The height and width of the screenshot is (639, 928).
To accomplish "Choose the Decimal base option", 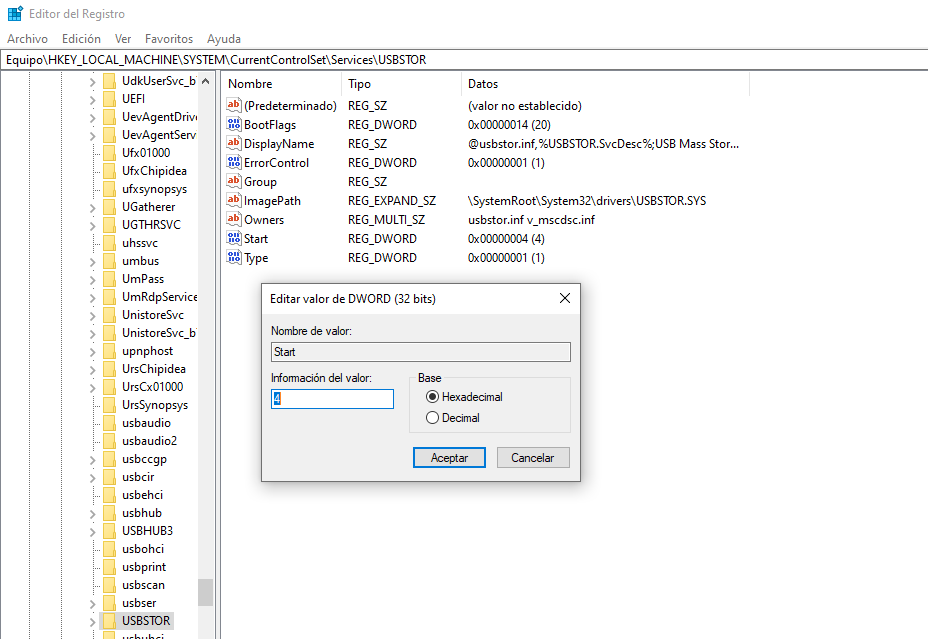I will (433, 418).
